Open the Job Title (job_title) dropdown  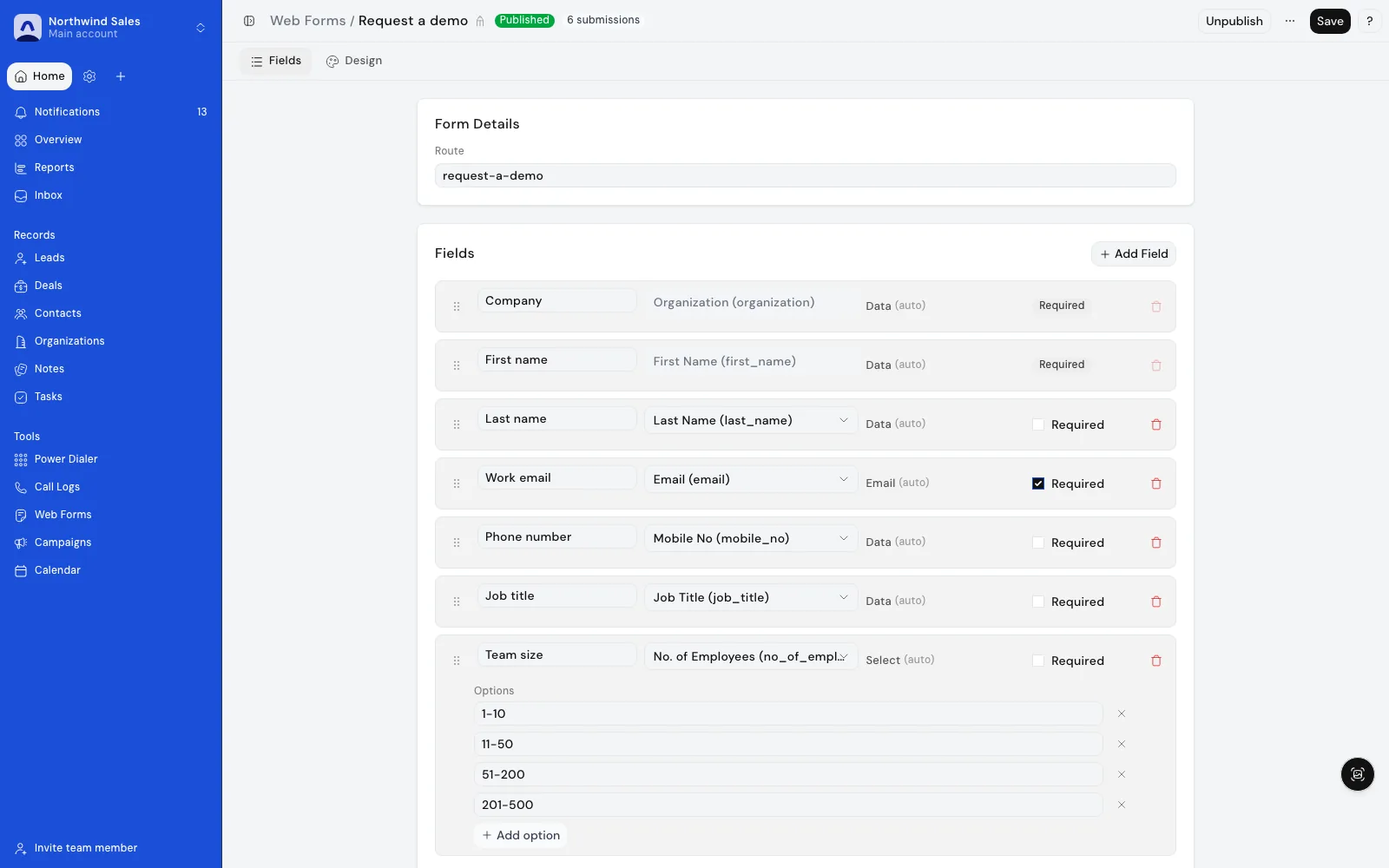751,597
